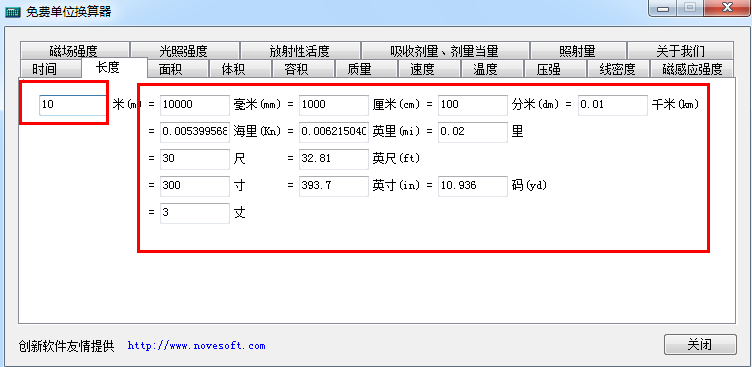This screenshot has width=752, height=367.
Task: Click the 丈 field showing 3
Action: (x=195, y=213)
